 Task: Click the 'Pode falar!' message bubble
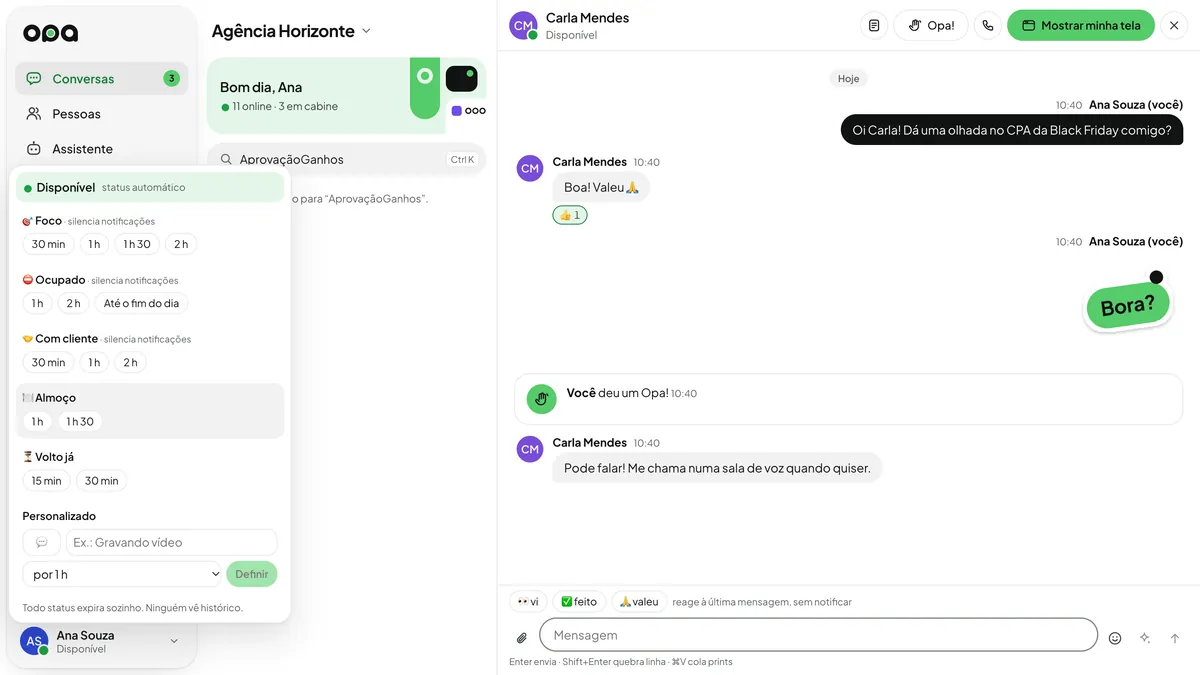pos(717,468)
